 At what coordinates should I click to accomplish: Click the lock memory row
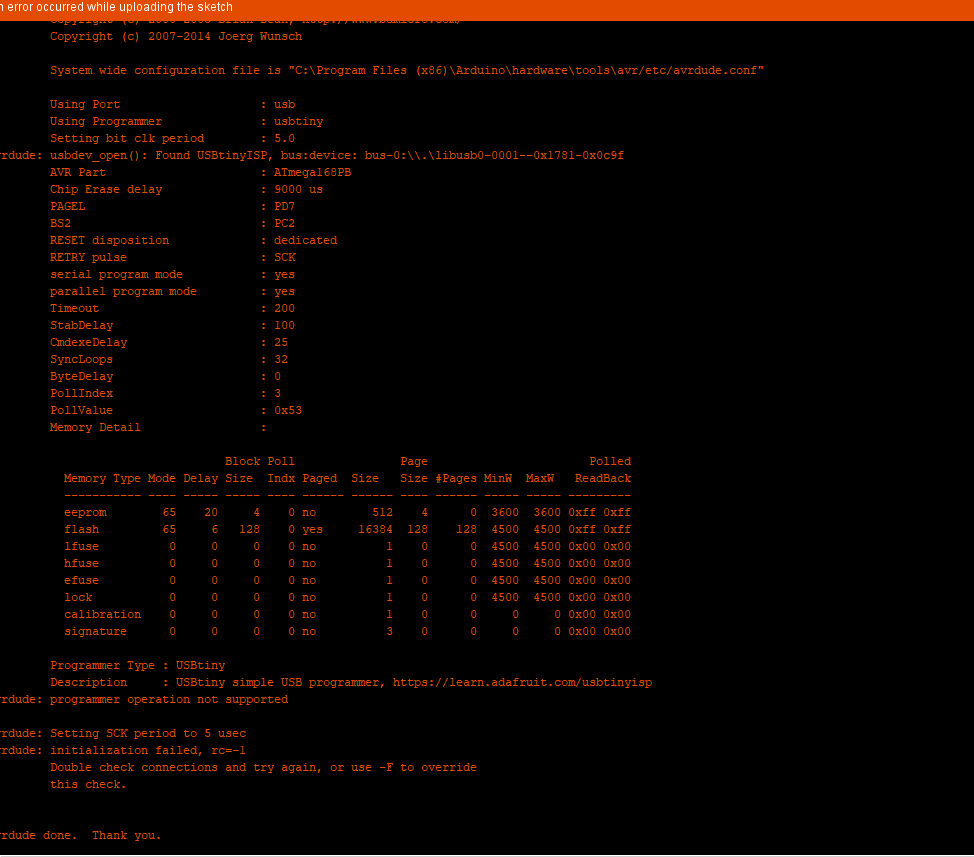click(x=347, y=597)
